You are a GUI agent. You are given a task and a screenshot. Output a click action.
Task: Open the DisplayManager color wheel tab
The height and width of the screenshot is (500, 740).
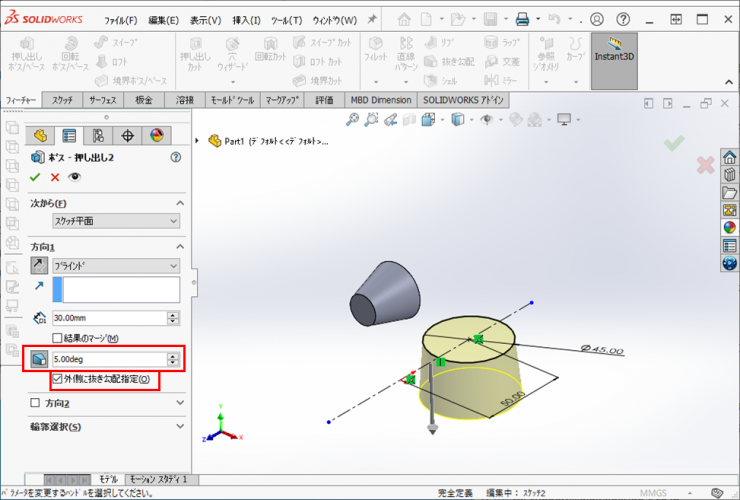[155, 135]
